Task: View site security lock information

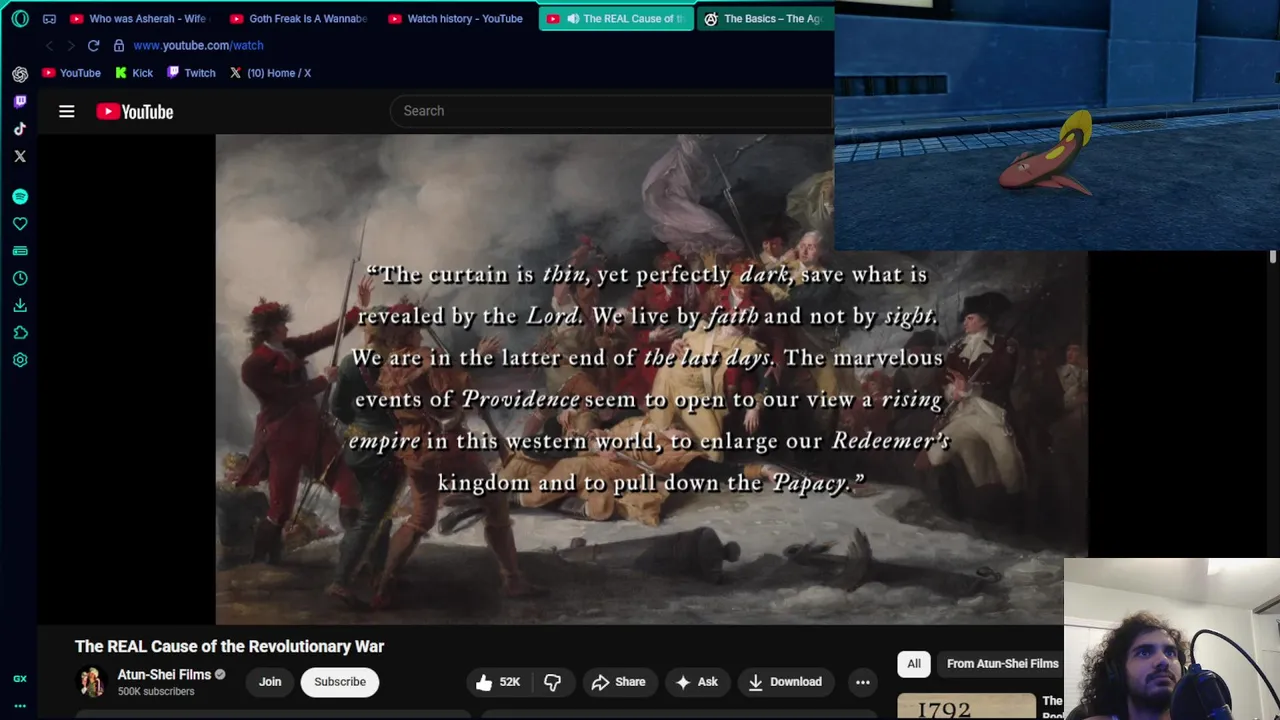Action: tap(119, 45)
